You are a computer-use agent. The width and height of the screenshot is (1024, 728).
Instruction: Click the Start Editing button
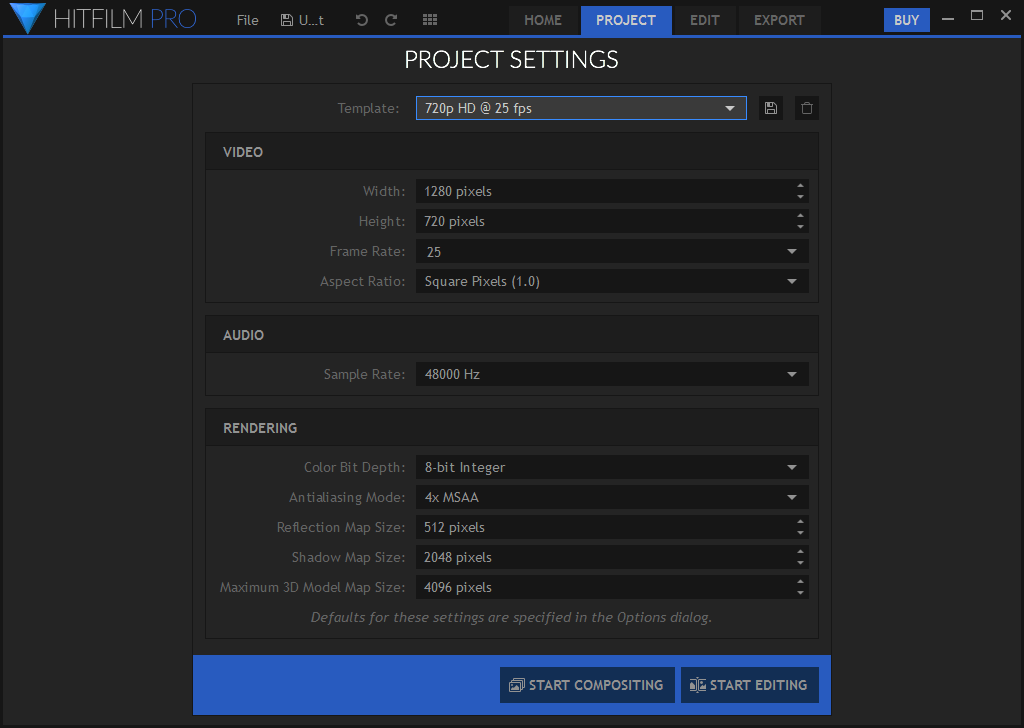[x=749, y=685]
